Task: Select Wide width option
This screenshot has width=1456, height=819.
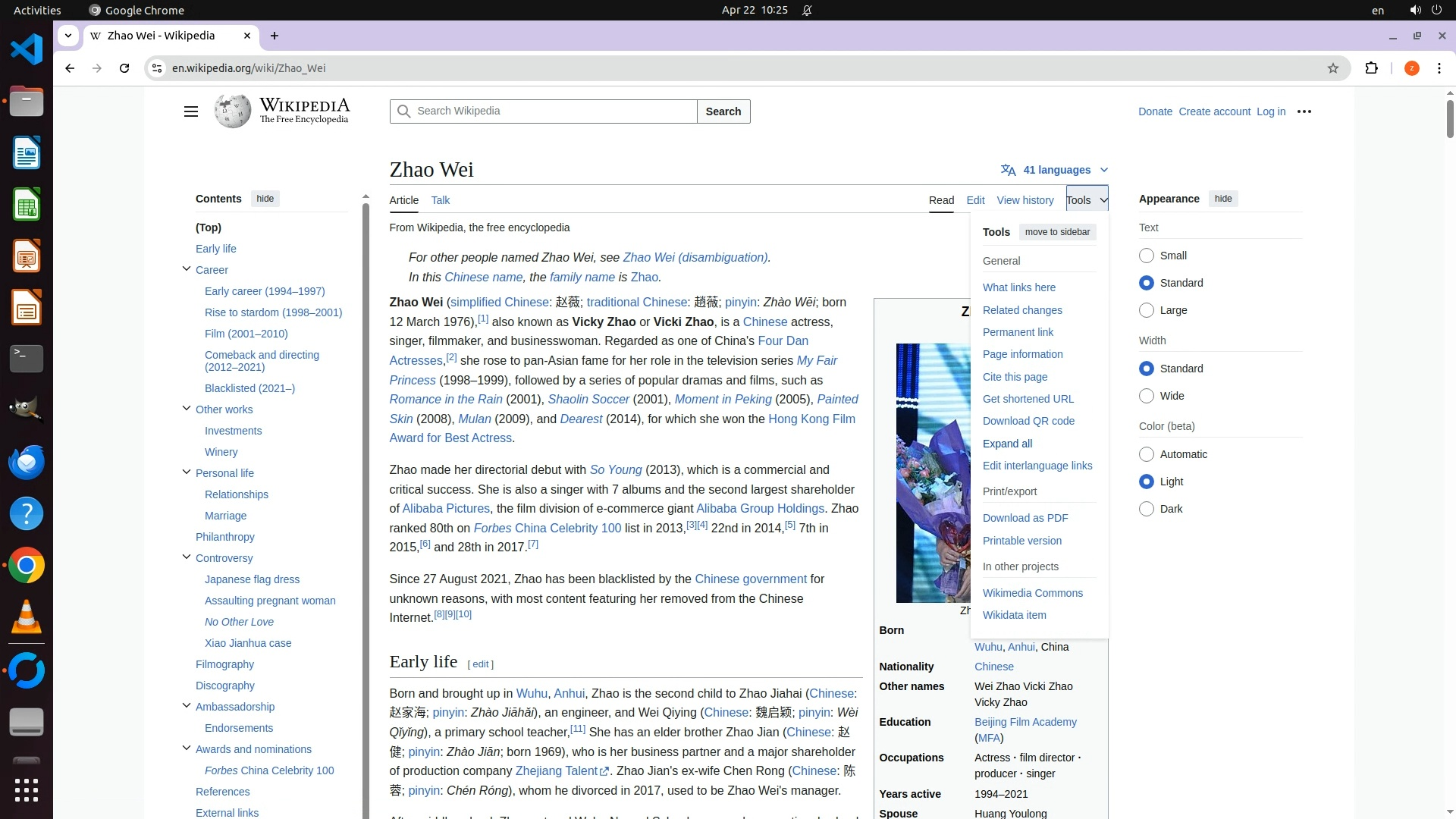Action: coord(1146,396)
